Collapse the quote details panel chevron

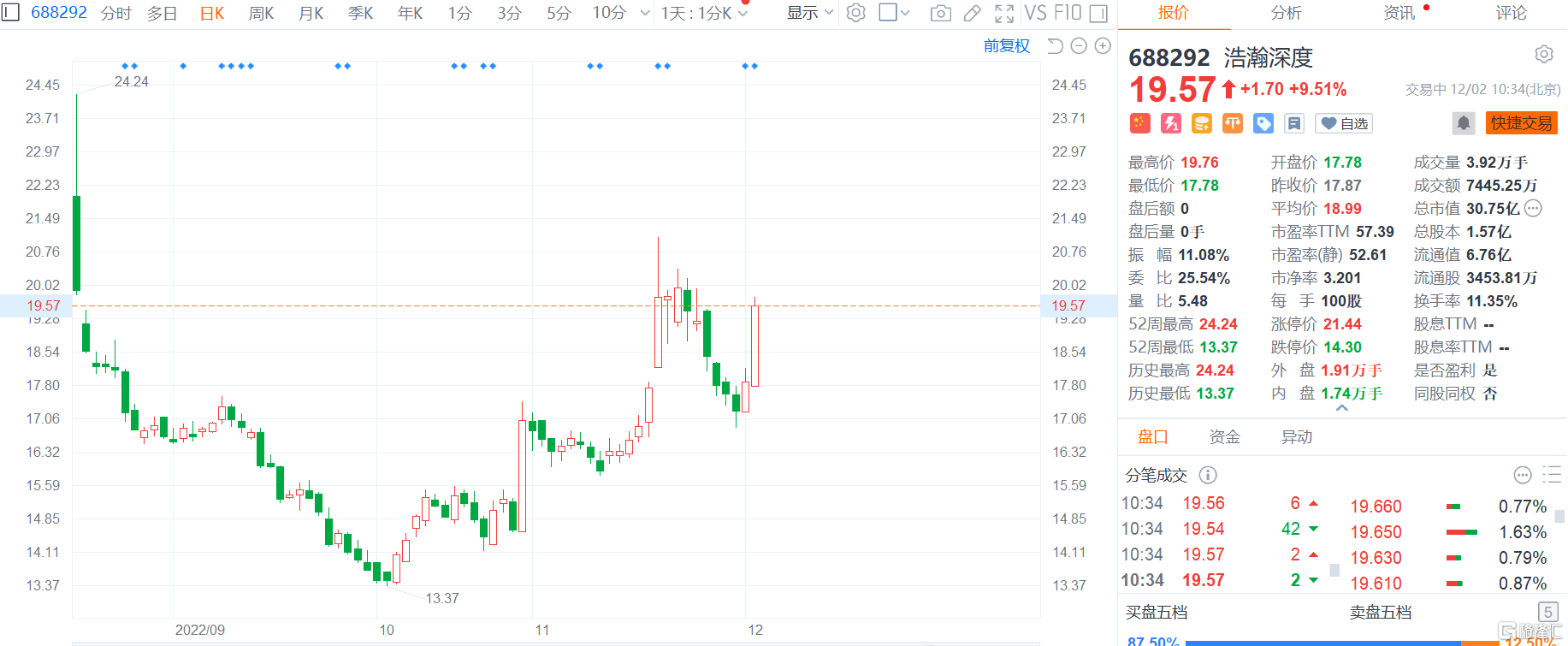(1342, 409)
